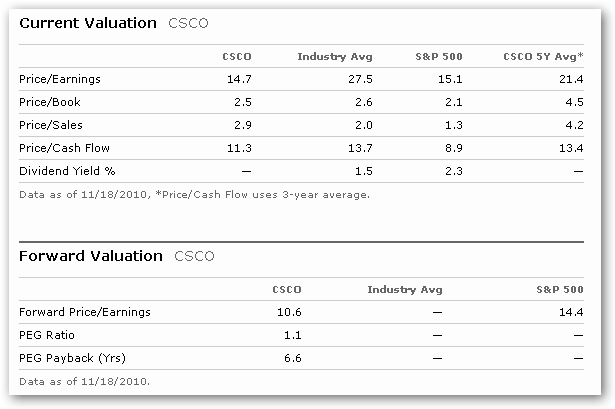Image resolution: width=615 pixels, height=409 pixels.
Task: Select the 10.6 Forward Price/Earnings value
Action: pos(288,312)
